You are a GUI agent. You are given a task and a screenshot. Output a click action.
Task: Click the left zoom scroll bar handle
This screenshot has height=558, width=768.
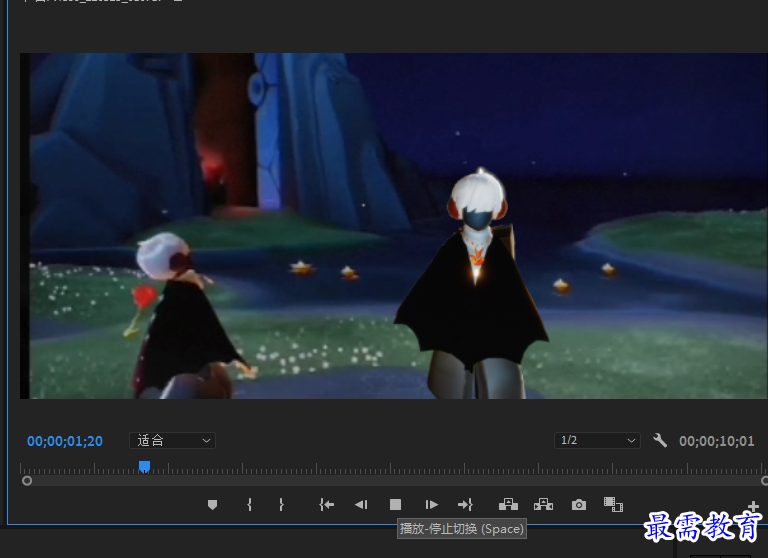pyautogui.click(x=27, y=481)
